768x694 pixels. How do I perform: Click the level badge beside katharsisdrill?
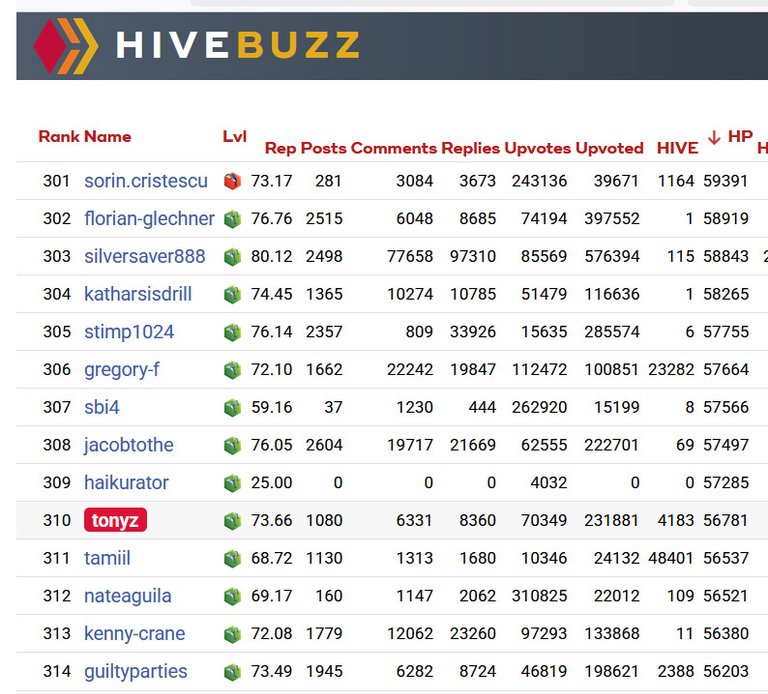pyautogui.click(x=232, y=294)
